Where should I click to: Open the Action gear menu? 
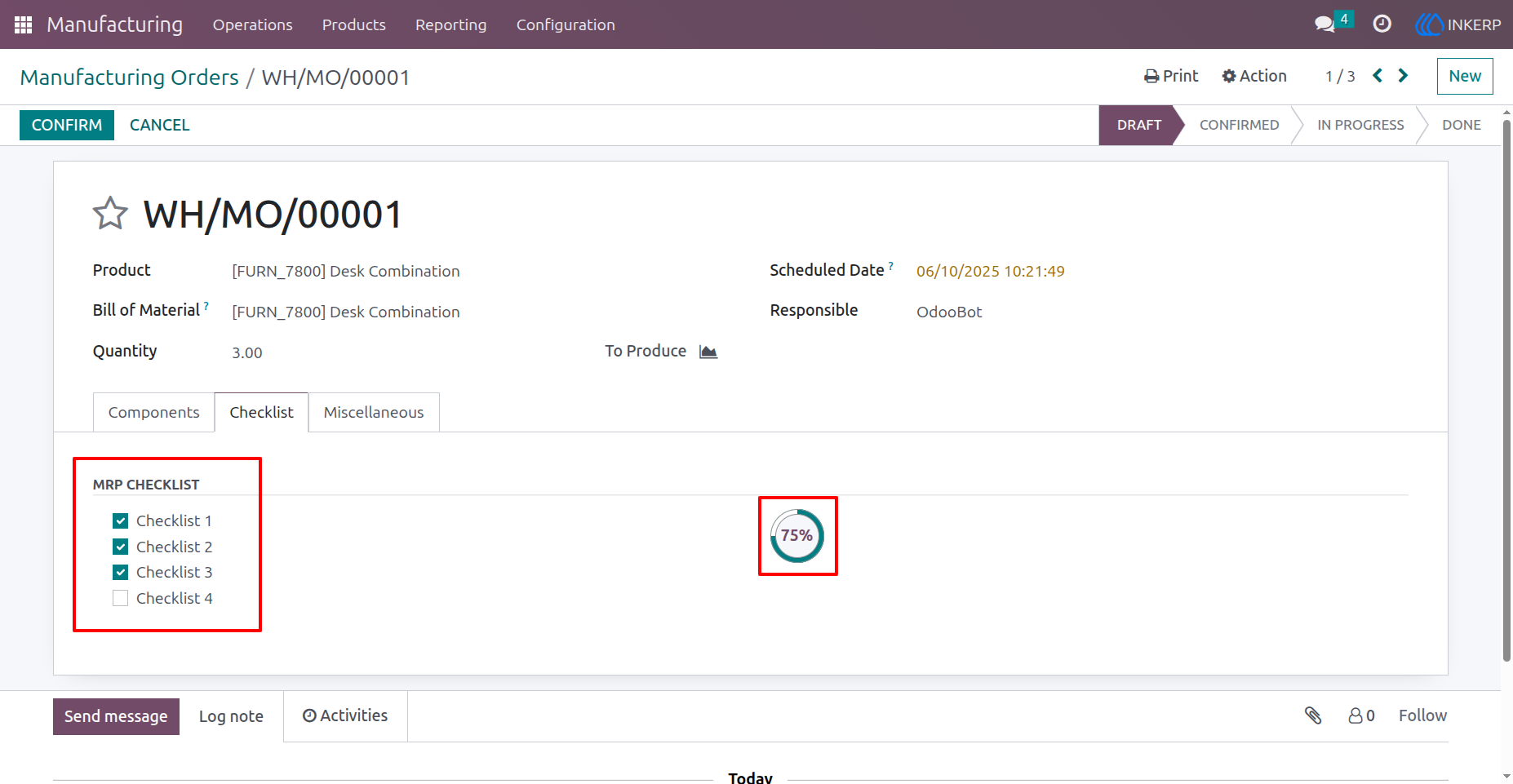[1254, 76]
